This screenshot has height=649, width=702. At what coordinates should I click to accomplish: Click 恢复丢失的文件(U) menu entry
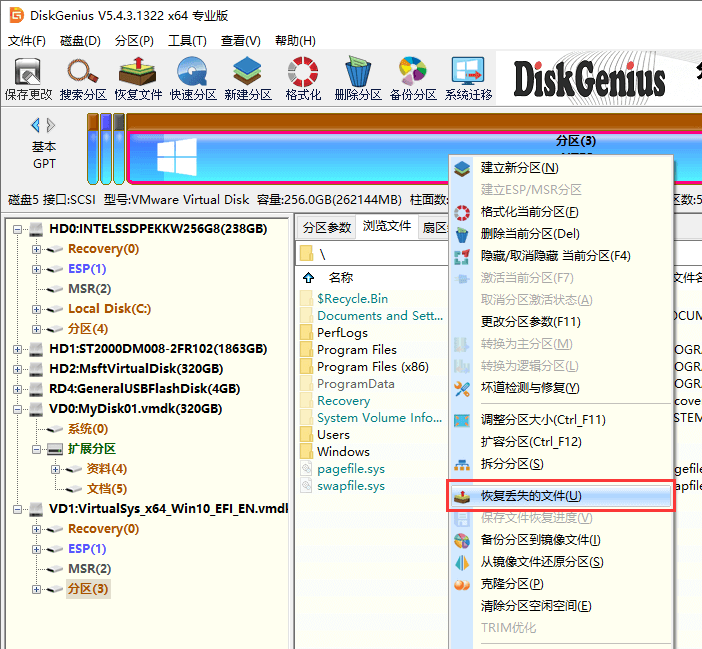[x=561, y=496]
